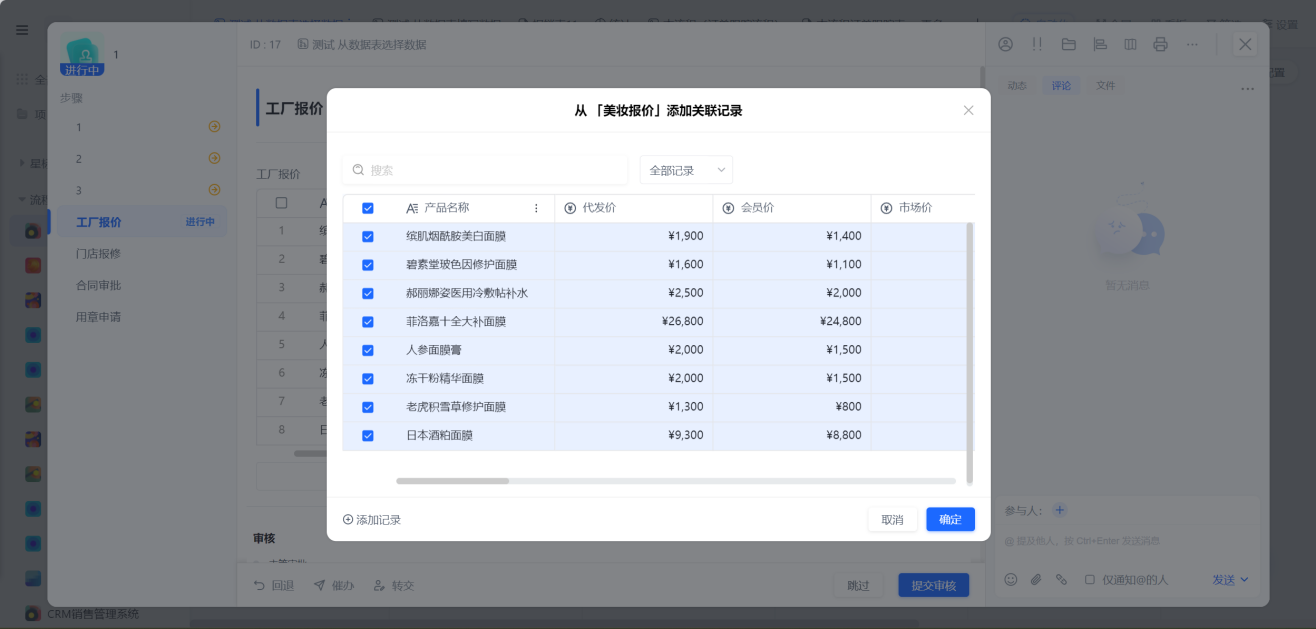Open the folder icon in panel toolbar
1316x629 pixels.
tap(1068, 44)
